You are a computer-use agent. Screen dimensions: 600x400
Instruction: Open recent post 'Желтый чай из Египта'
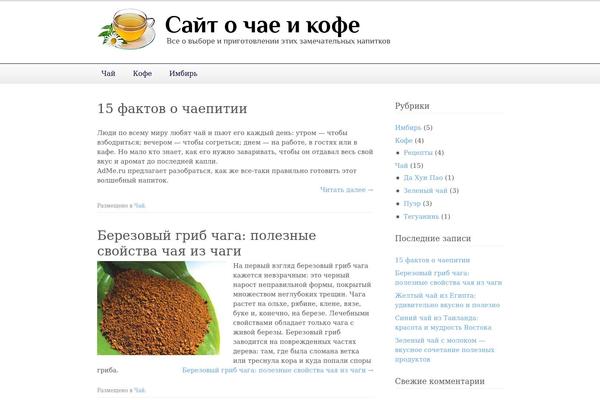(447, 300)
